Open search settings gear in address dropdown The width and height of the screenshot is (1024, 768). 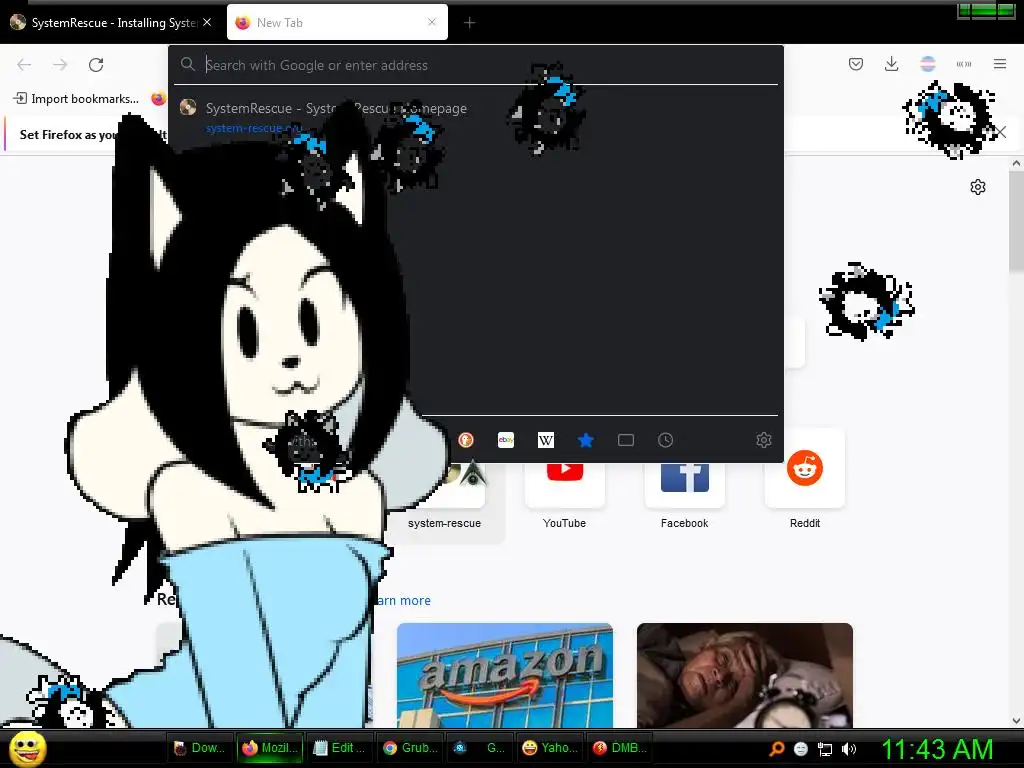click(x=763, y=440)
